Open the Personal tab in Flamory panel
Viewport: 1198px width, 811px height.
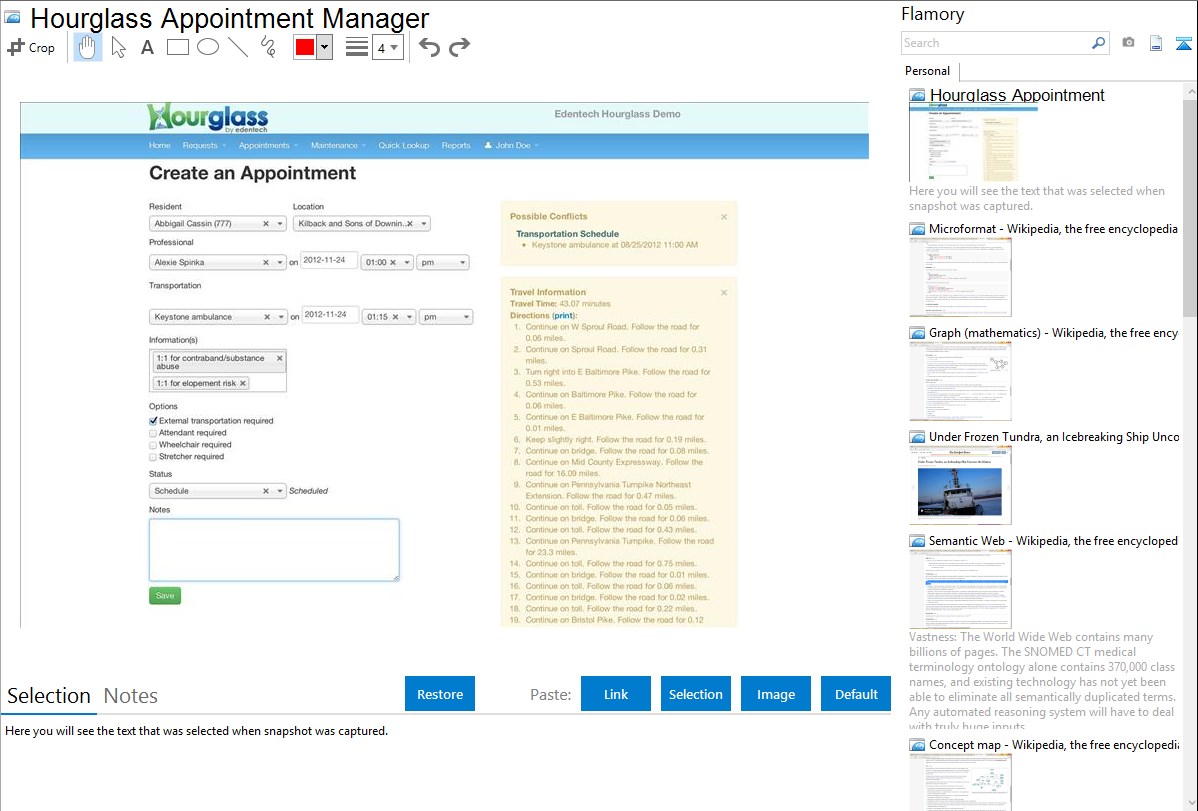927,71
